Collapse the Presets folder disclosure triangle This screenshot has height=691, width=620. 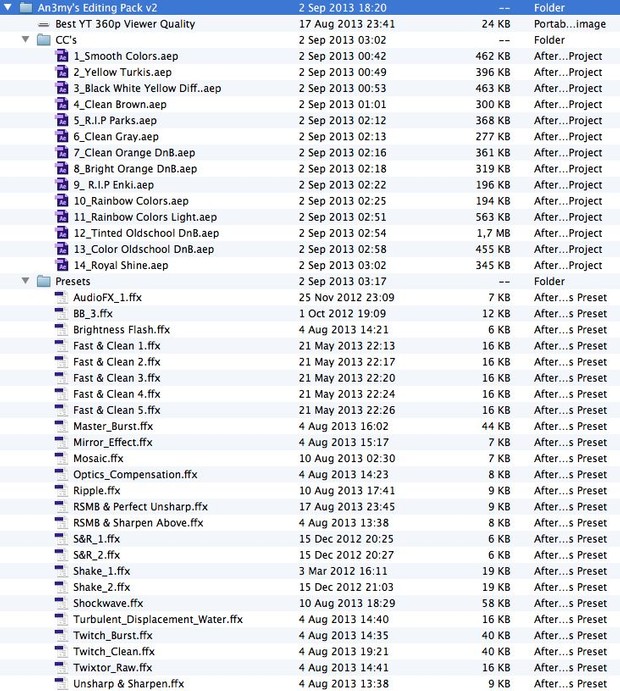[26, 281]
